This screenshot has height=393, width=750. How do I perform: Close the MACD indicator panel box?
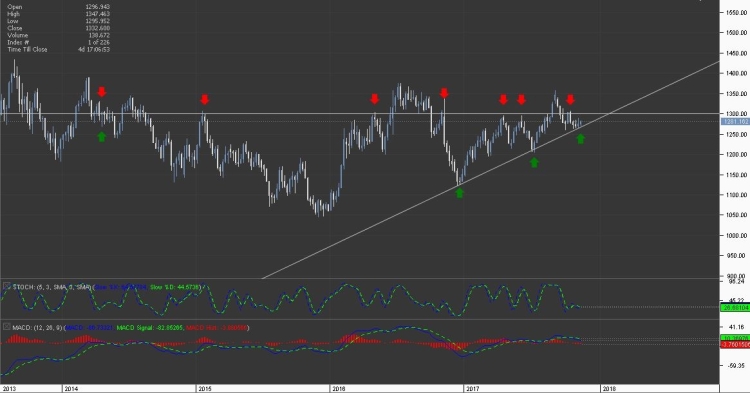click(x=7, y=327)
